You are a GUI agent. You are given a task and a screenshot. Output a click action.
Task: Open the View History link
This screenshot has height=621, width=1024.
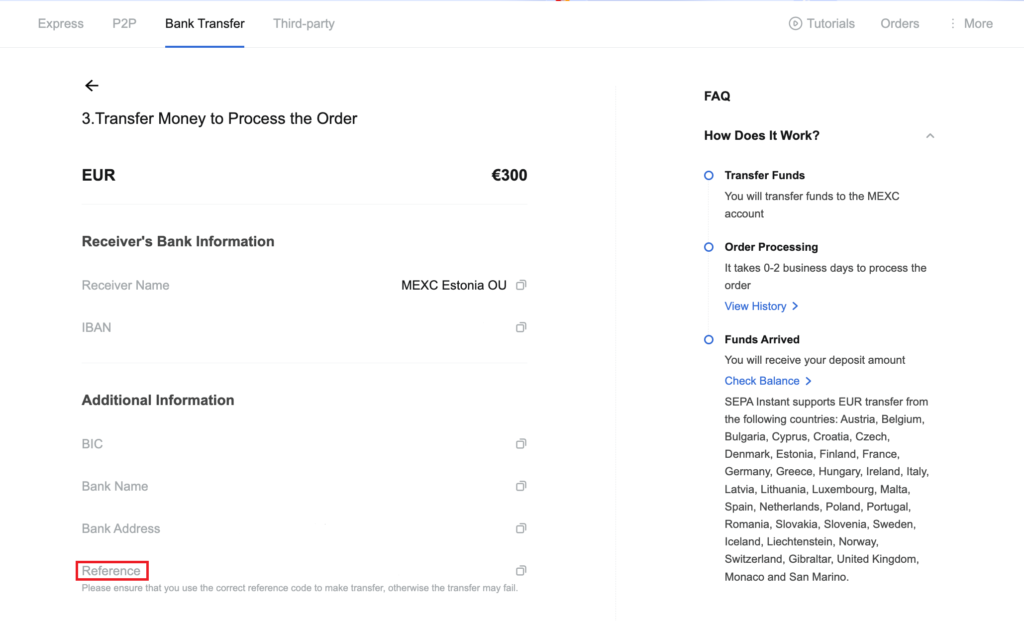coord(755,306)
